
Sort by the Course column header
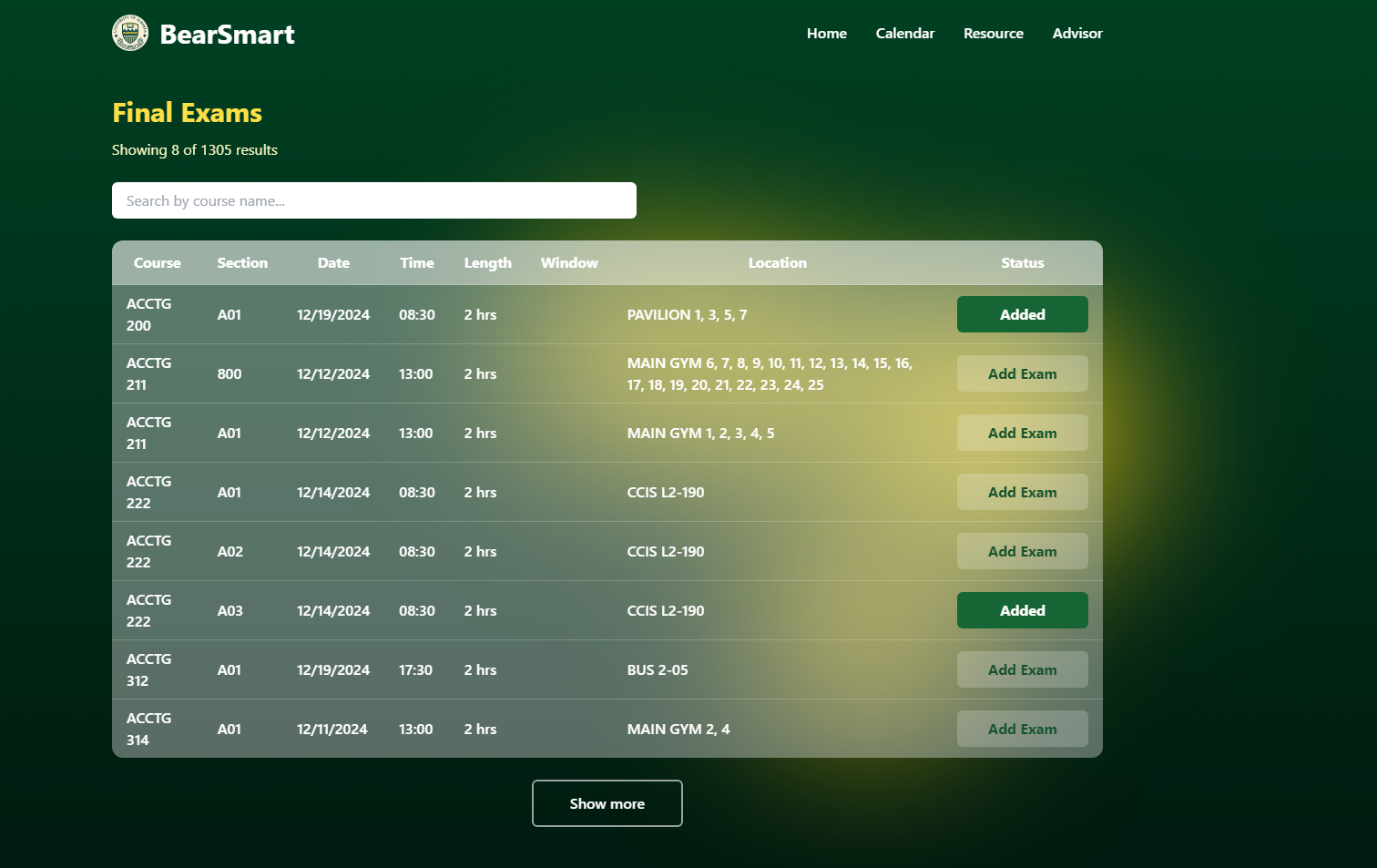point(157,262)
